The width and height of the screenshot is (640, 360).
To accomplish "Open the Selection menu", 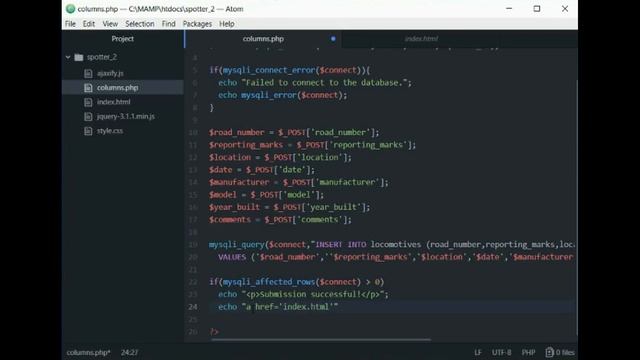I will (x=140, y=24).
